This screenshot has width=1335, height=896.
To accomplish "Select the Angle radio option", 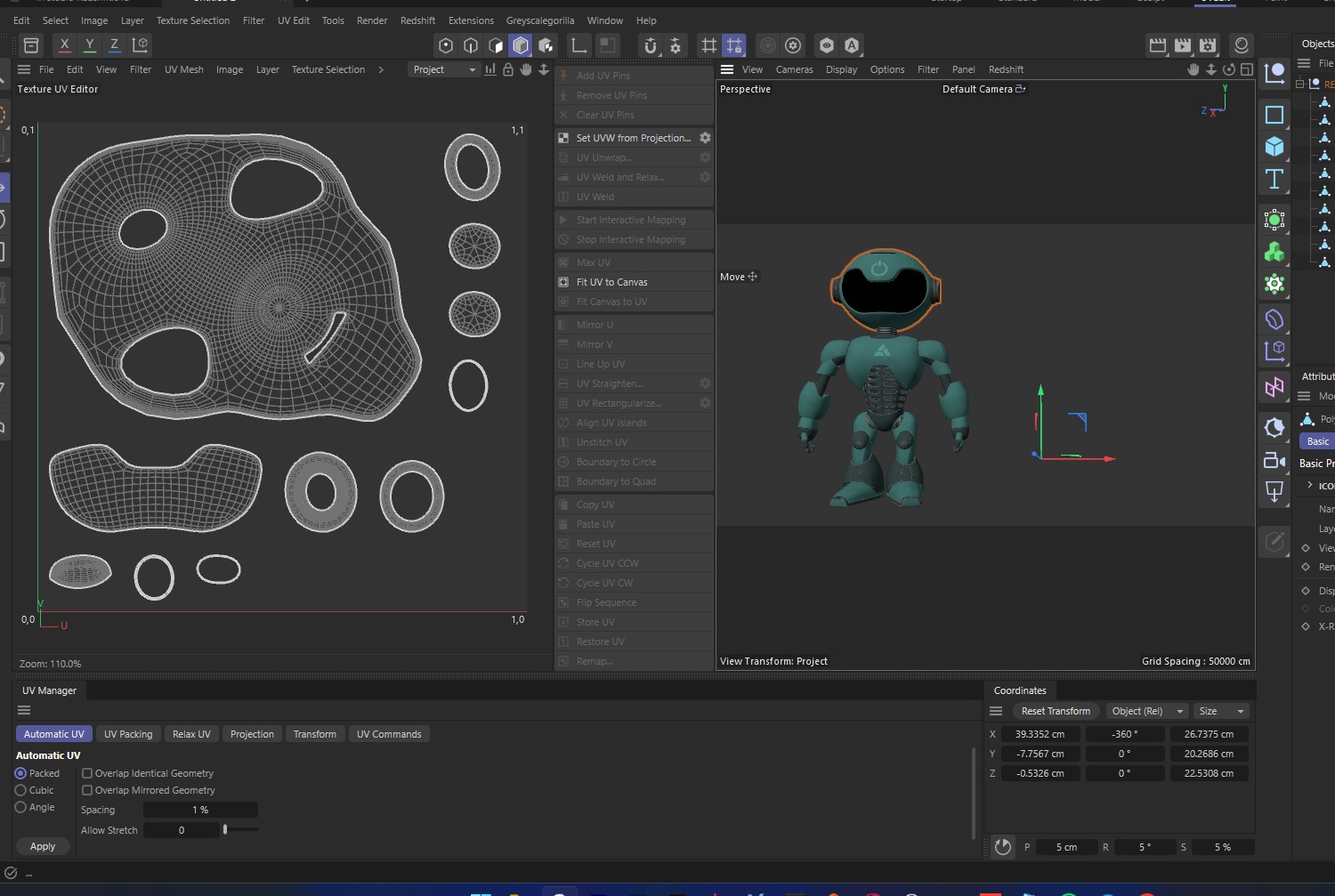I will click(20, 807).
